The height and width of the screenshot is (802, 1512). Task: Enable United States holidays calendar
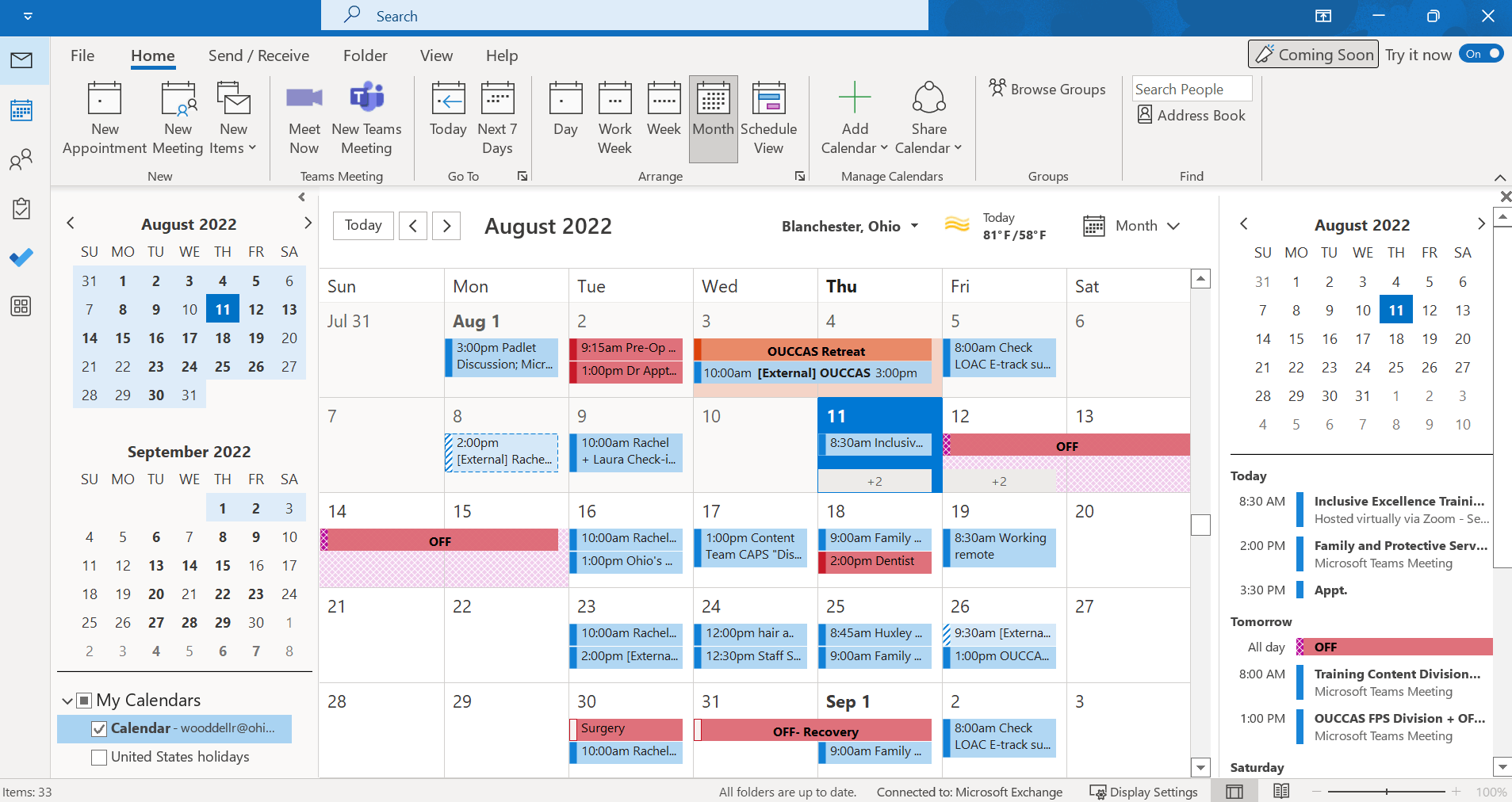[98, 757]
